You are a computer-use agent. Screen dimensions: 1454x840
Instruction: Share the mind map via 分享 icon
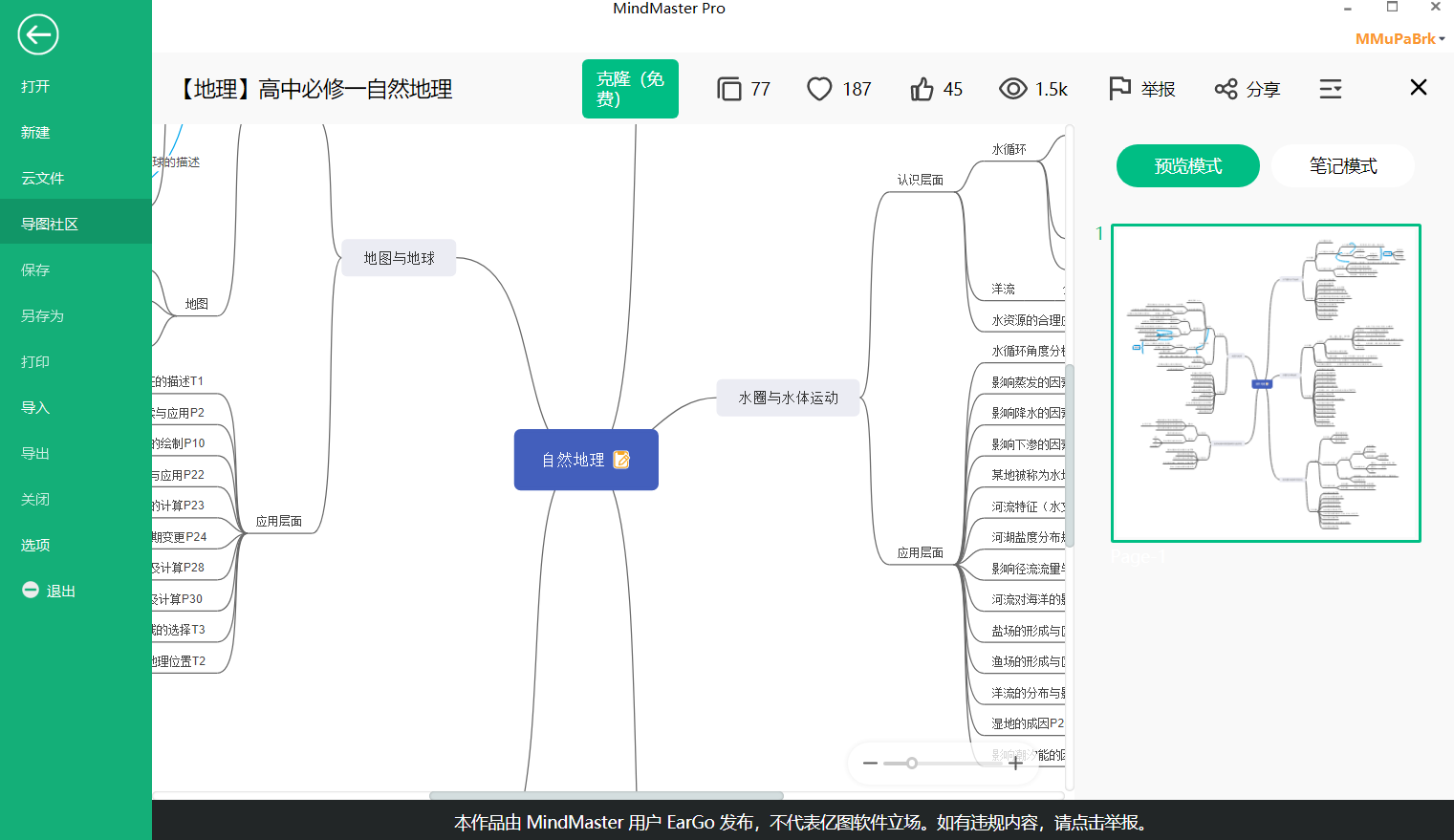(1226, 89)
